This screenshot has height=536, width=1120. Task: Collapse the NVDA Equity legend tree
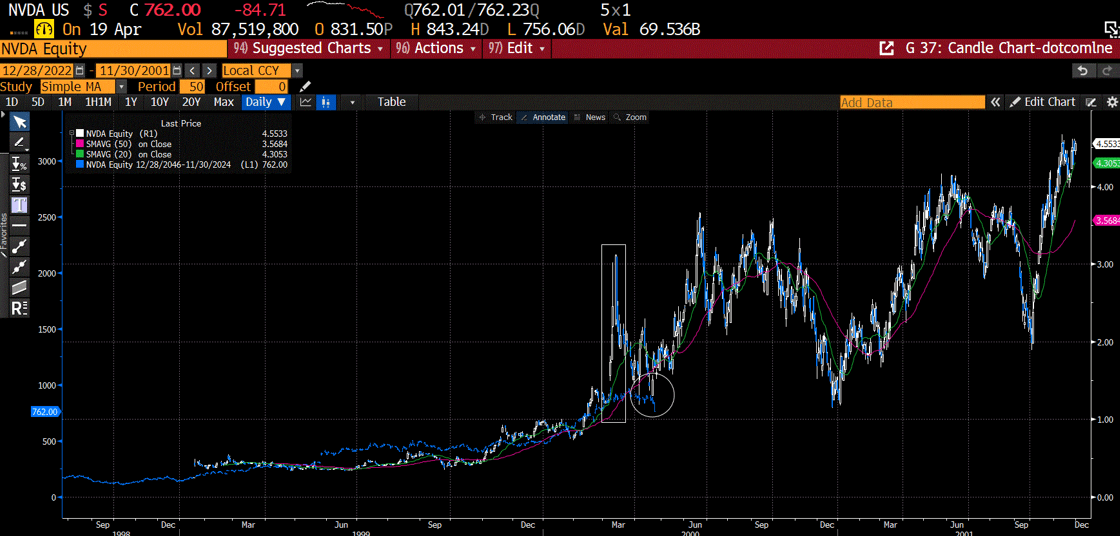[x=71, y=133]
